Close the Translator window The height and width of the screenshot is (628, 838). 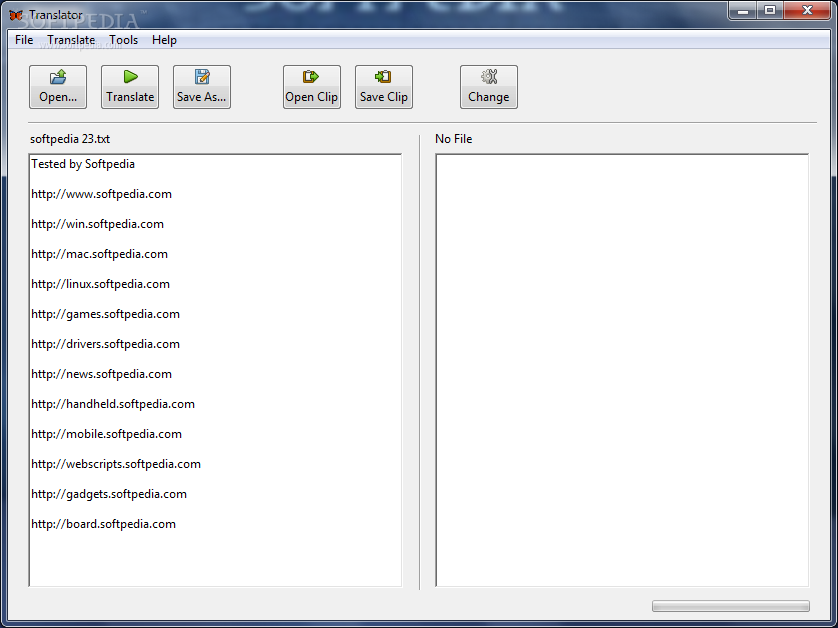click(x=808, y=10)
